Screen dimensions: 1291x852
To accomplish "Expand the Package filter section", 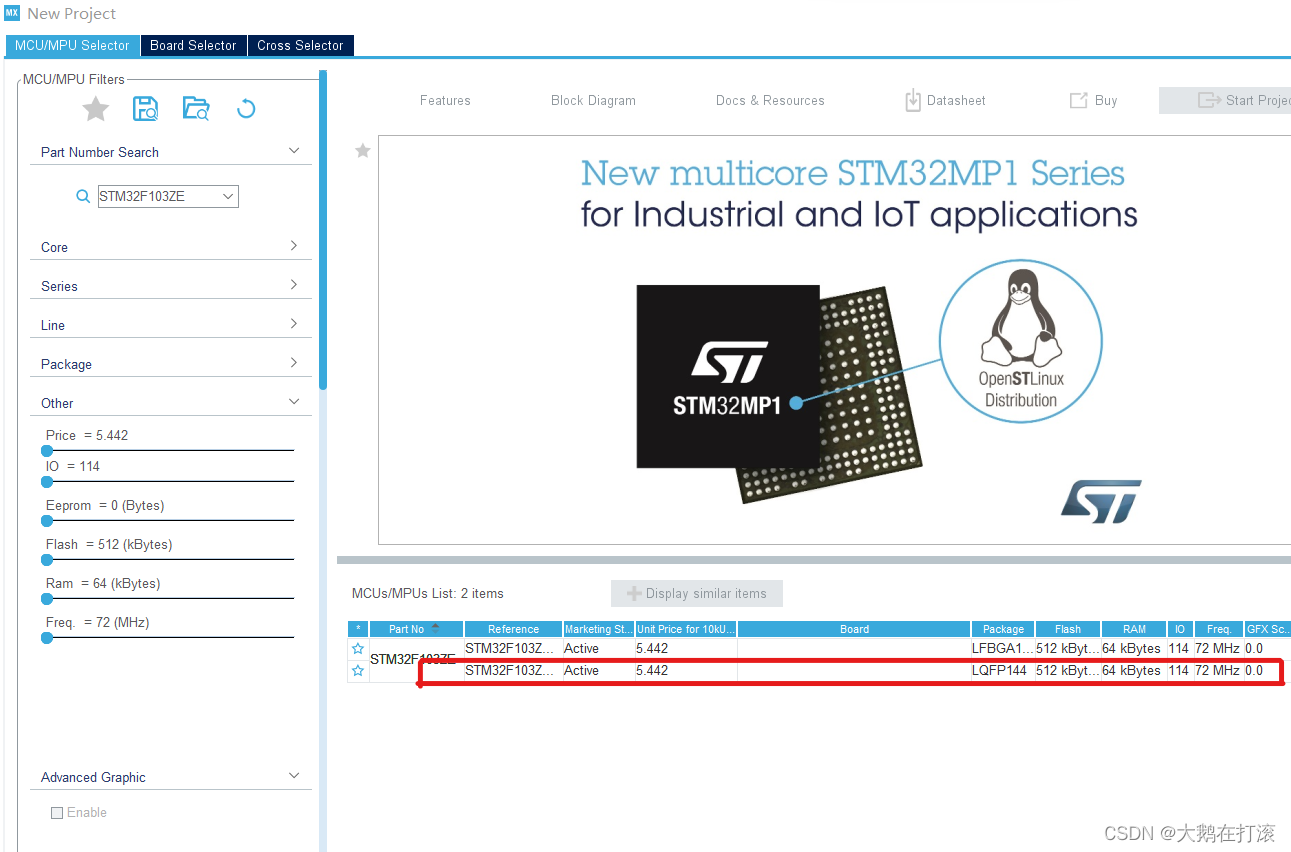I will pos(294,363).
